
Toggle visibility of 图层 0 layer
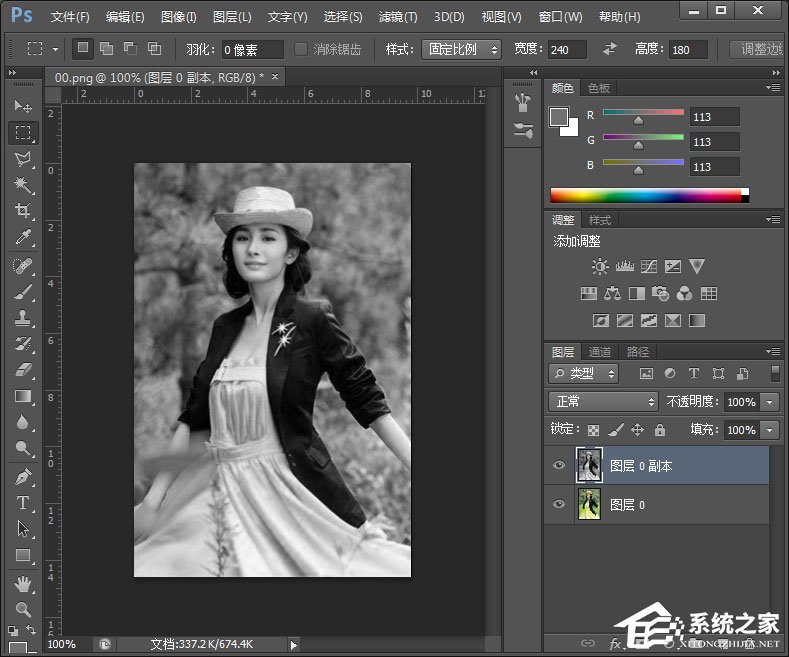(559, 505)
